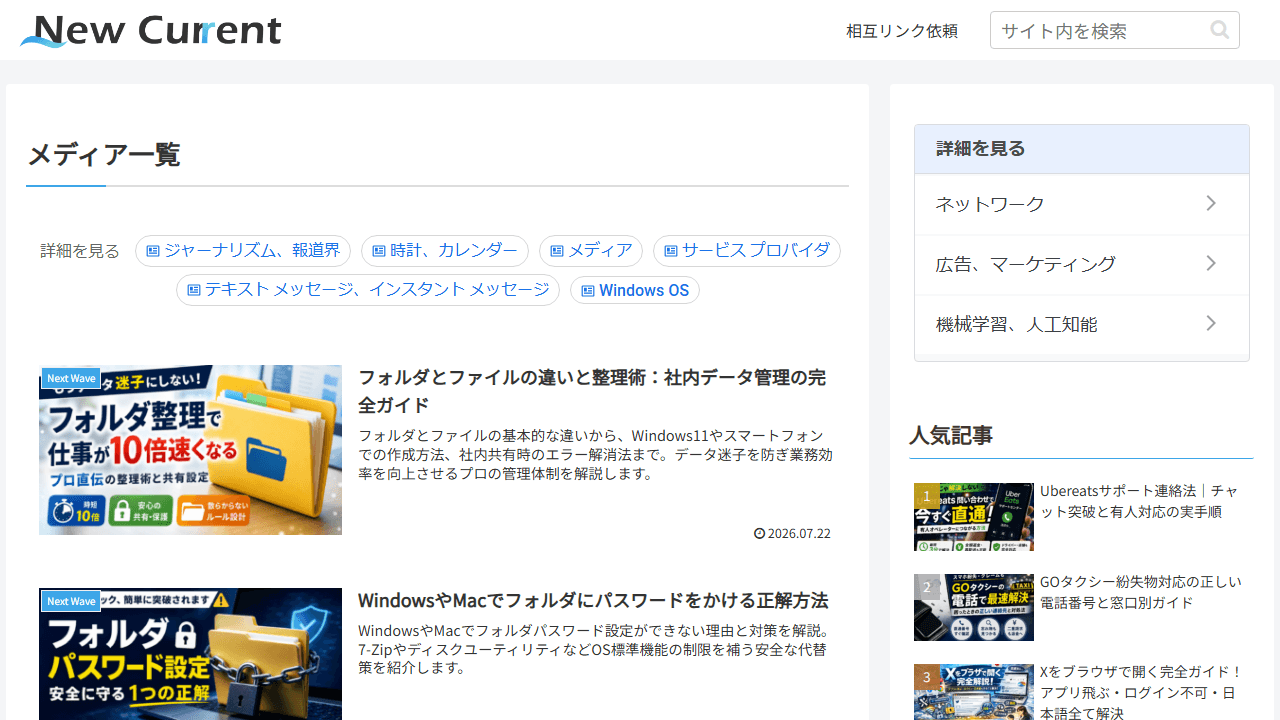Image resolution: width=1280 pixels, height=720 pixels.
Task: Open the 機械学習、人工知能 sidebar category
Action: point(1082,324)
